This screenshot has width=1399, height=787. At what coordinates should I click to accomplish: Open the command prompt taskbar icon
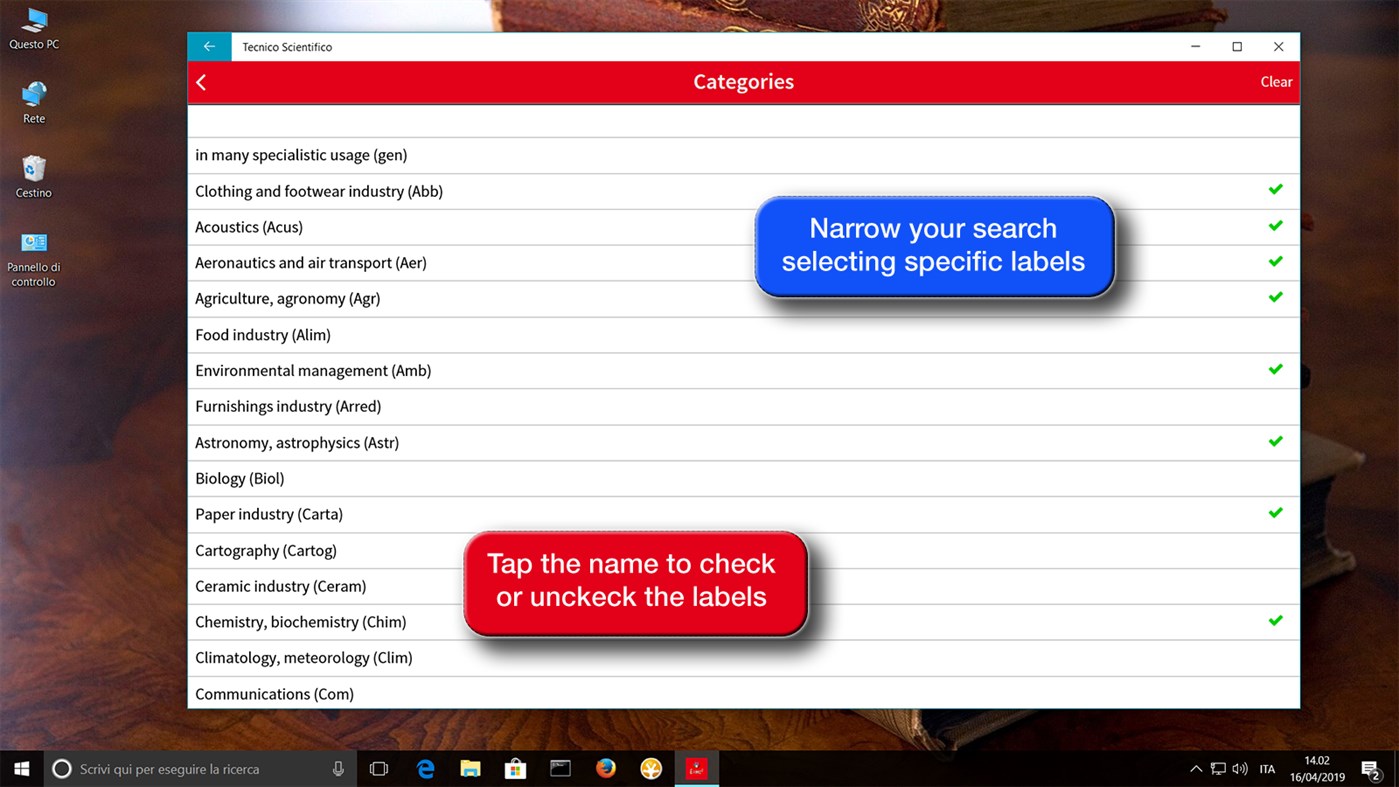560,768
